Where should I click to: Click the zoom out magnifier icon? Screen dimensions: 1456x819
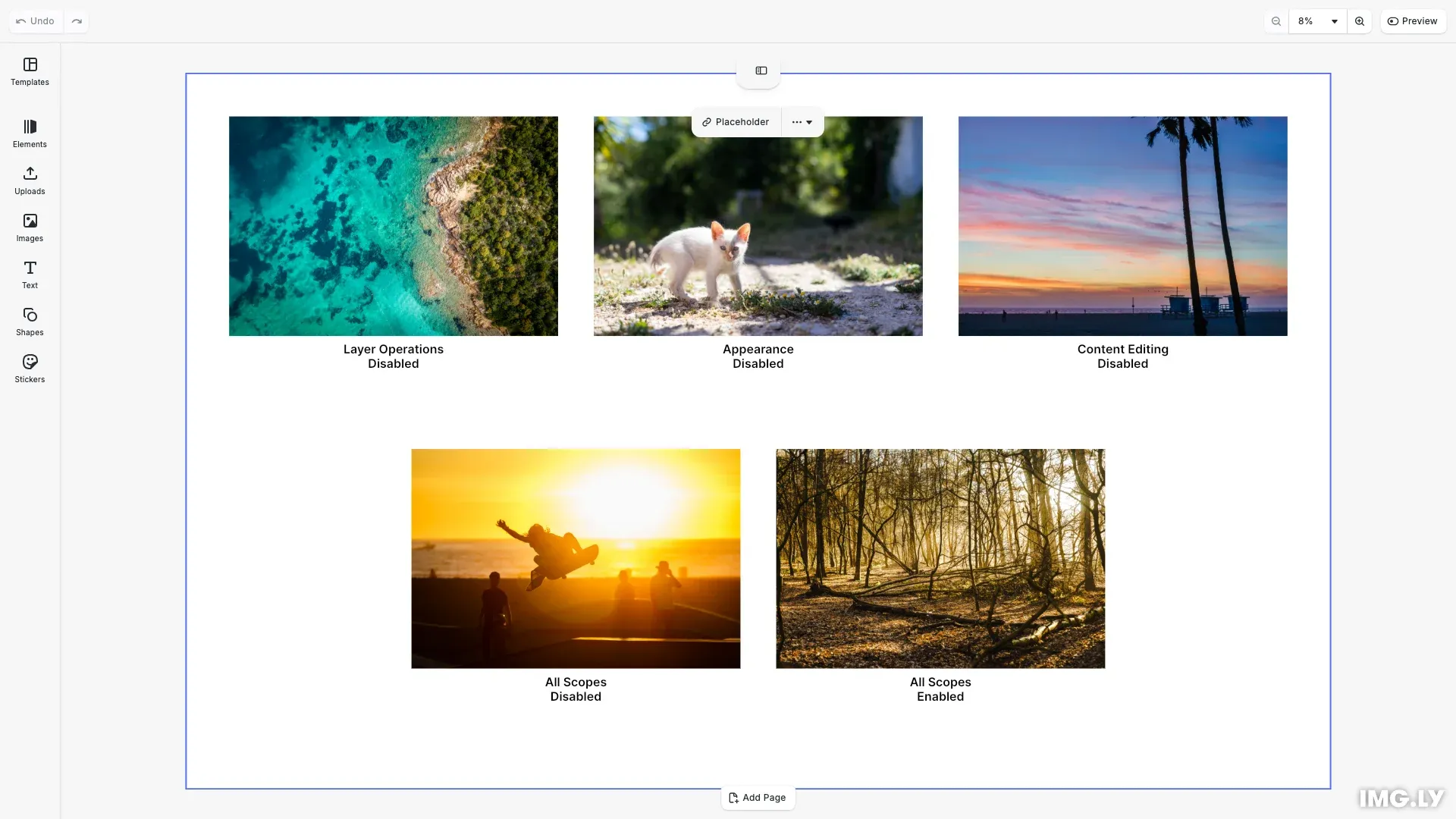click(1276, 21)
